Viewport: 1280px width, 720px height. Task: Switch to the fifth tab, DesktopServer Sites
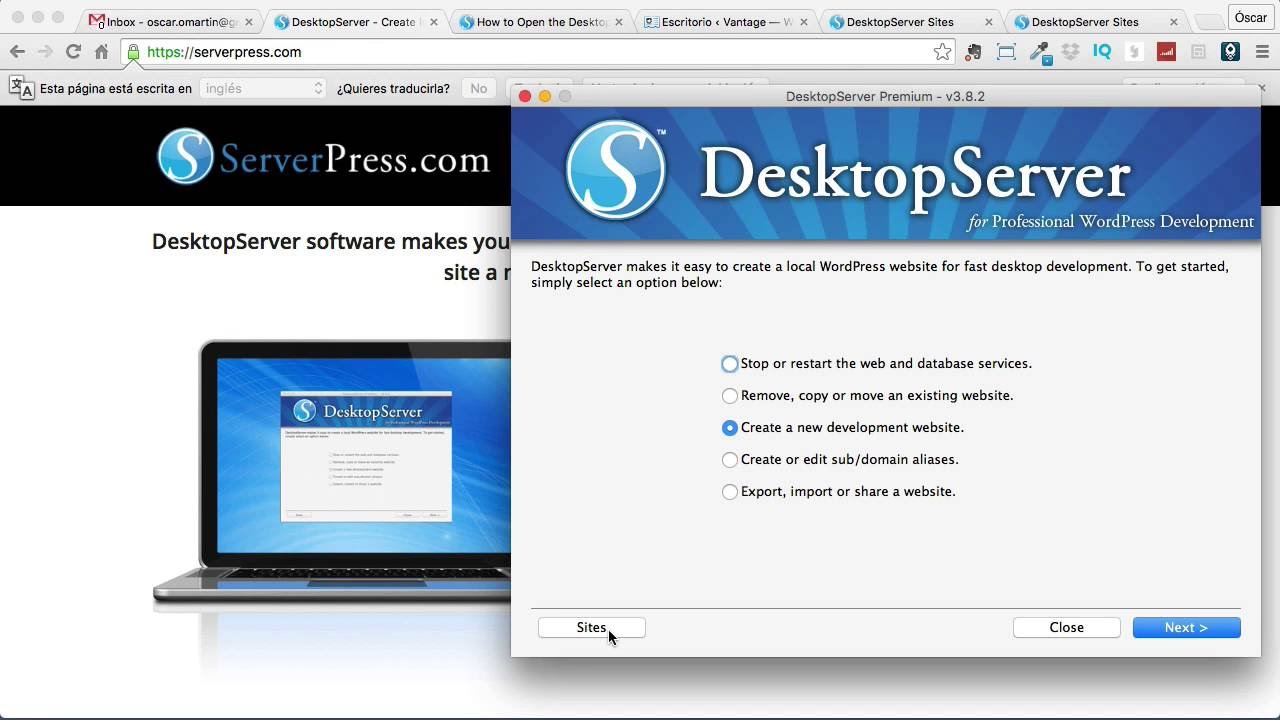click(x=910, y=21)
